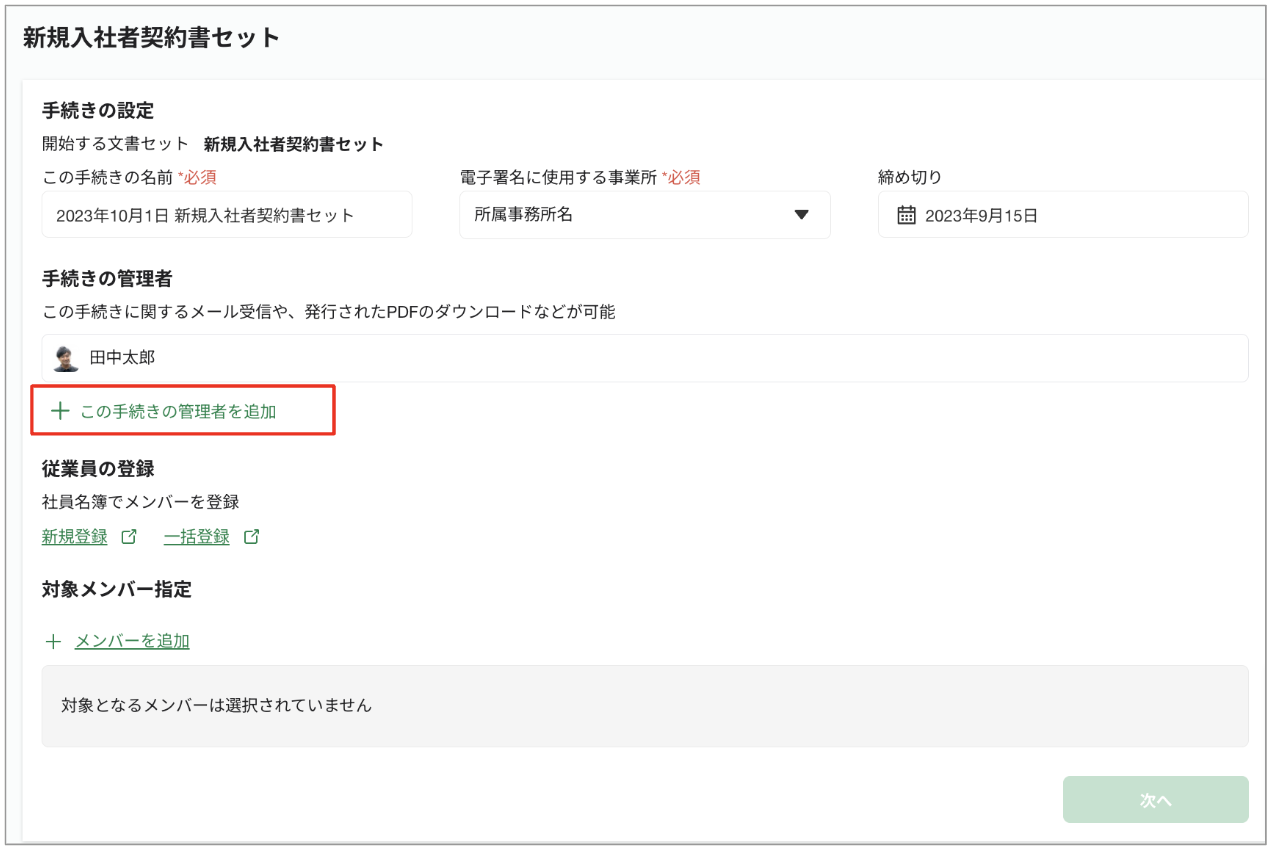Open the deadline date picker field

pos(1062,214)
